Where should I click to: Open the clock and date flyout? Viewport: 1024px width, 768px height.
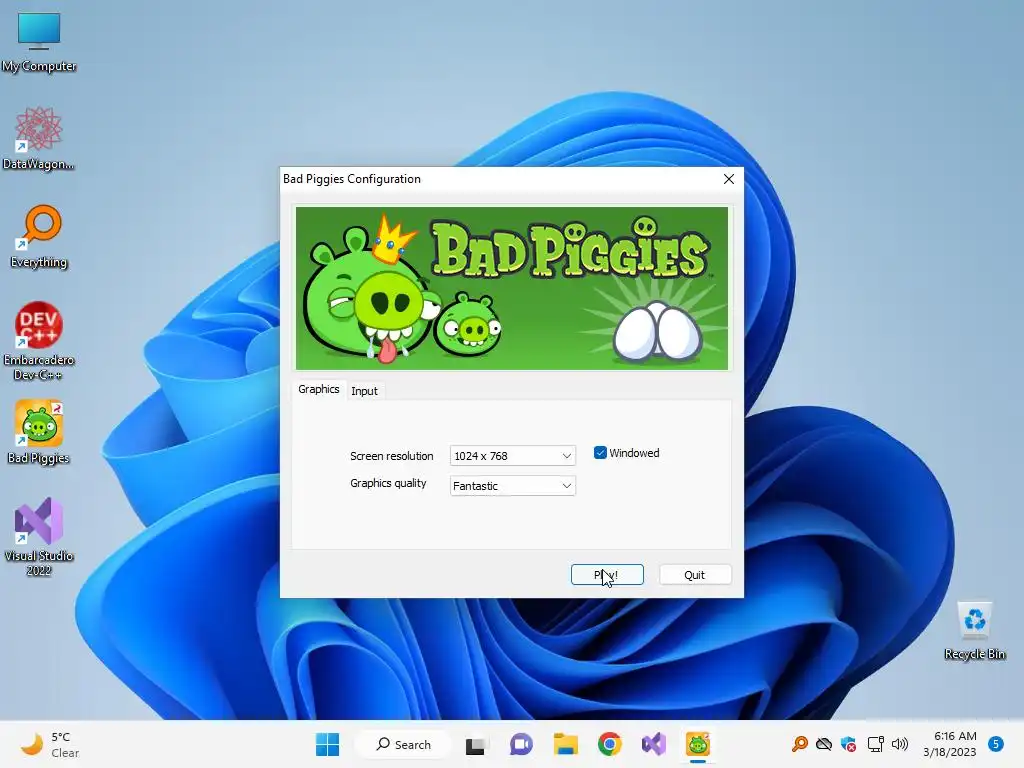click(x=950, y=744)
